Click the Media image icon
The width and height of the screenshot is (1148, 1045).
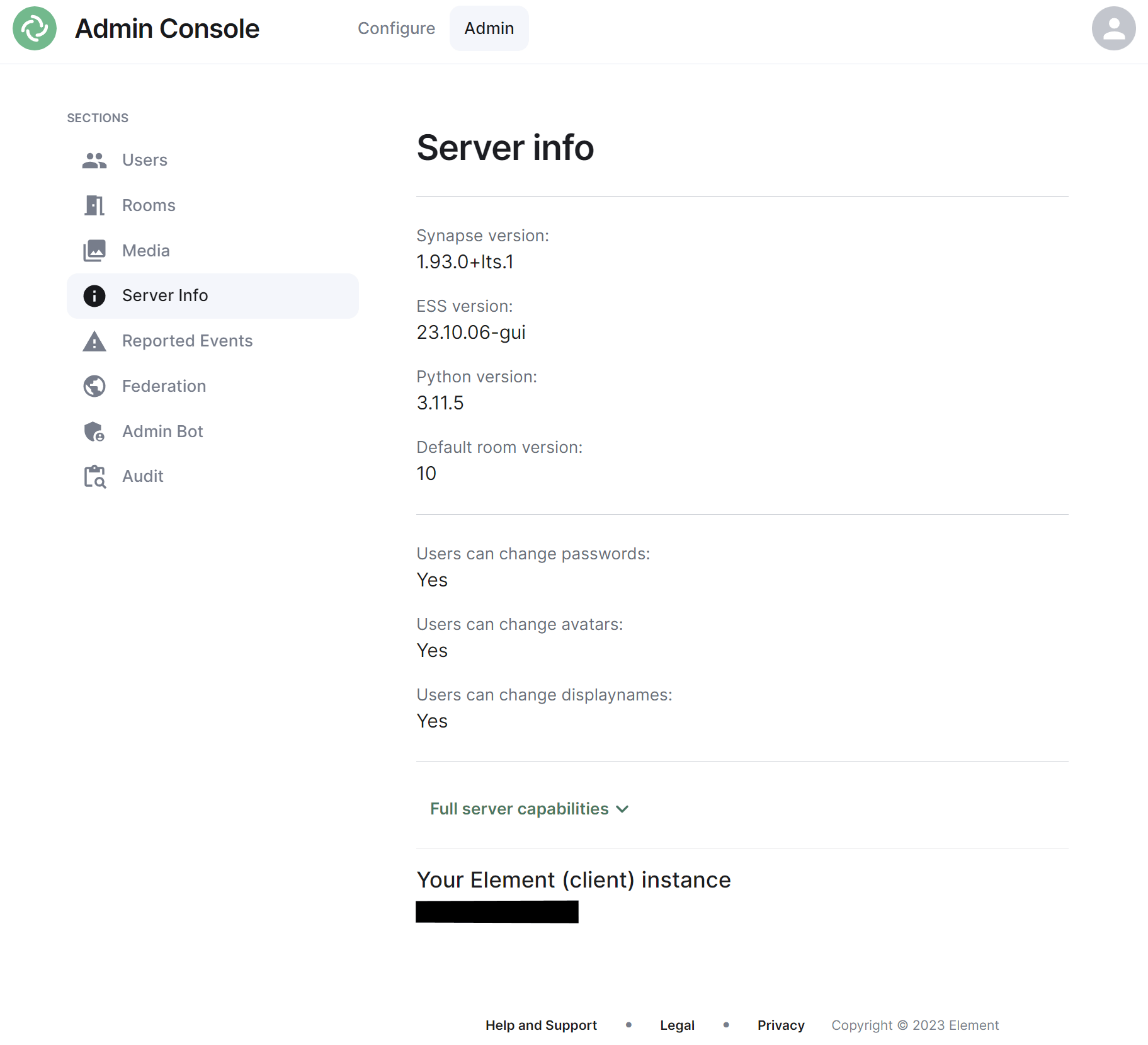point(94,251)
